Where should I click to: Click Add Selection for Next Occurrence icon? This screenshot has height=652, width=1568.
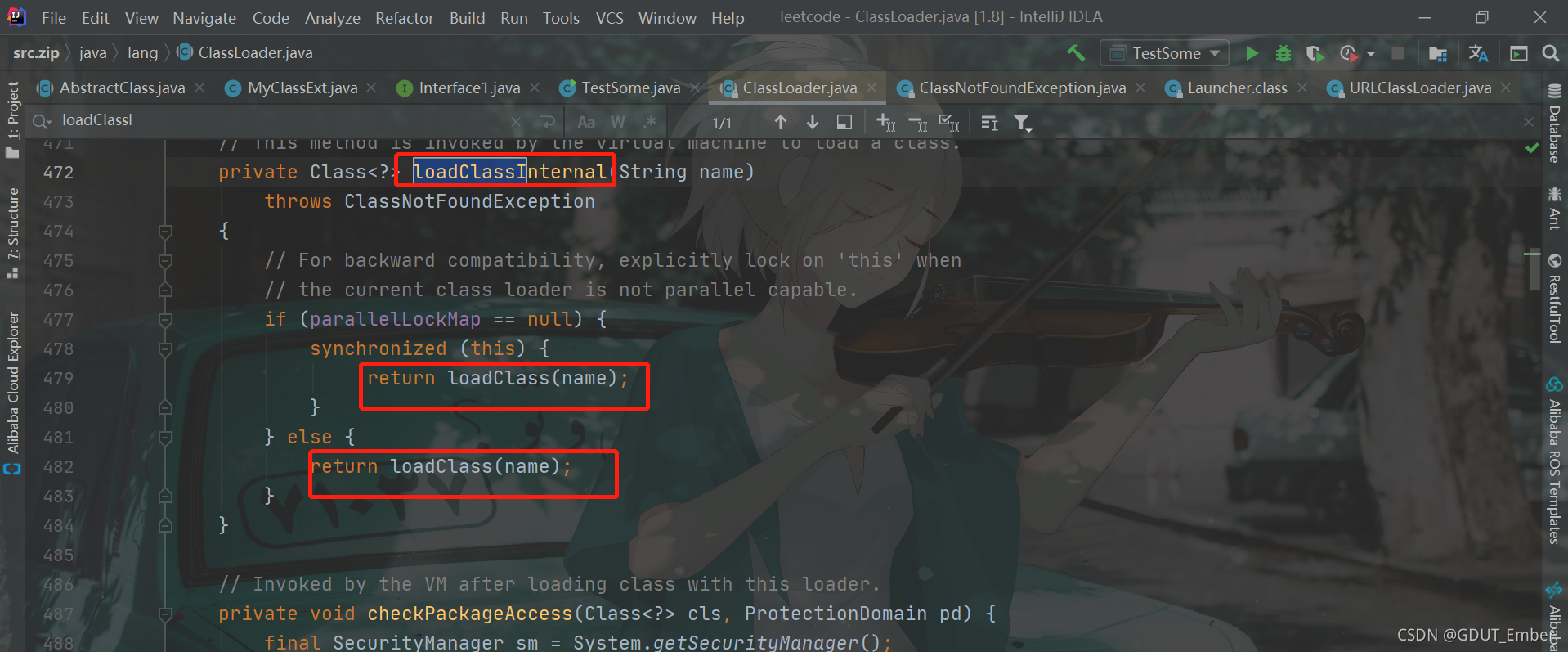886,122
